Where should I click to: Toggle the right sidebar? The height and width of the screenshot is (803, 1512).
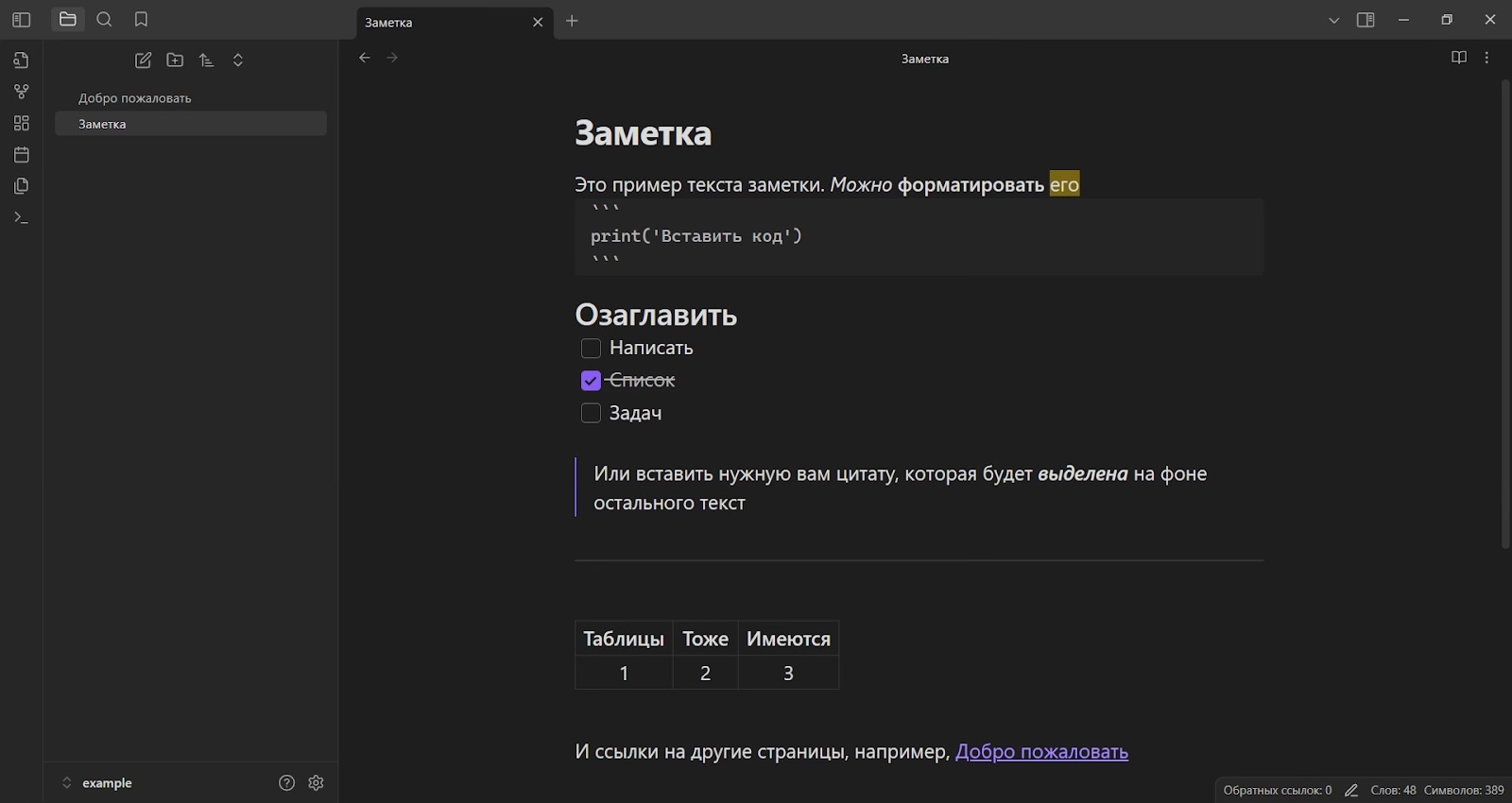click(x=1366, y=20)
